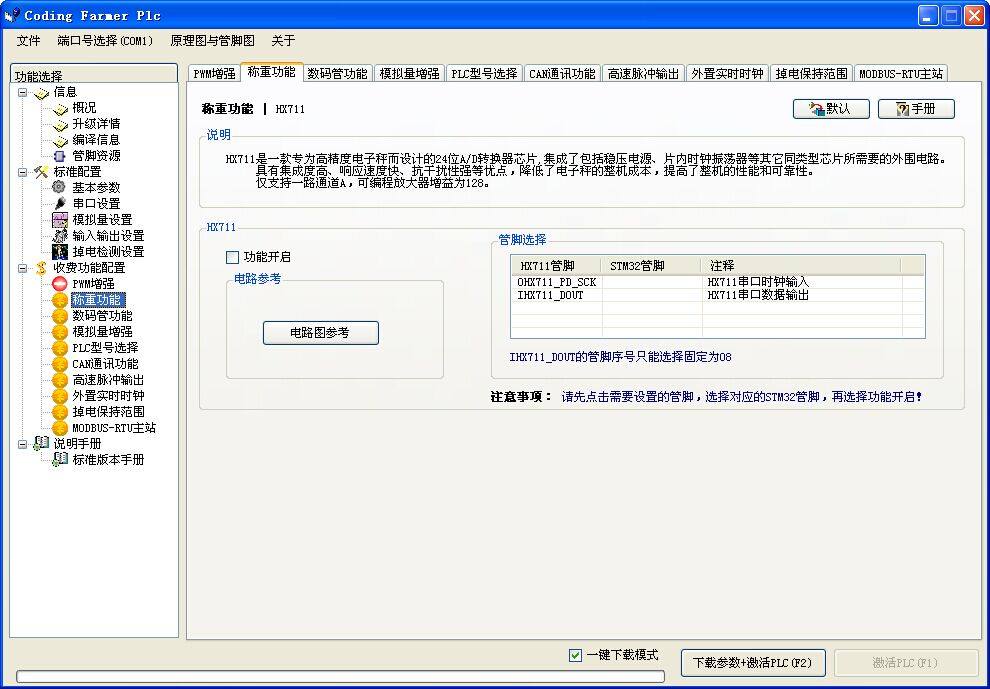Click the 注释 column header
Screen dimensions: 990x689
click(x=801, y=266)
